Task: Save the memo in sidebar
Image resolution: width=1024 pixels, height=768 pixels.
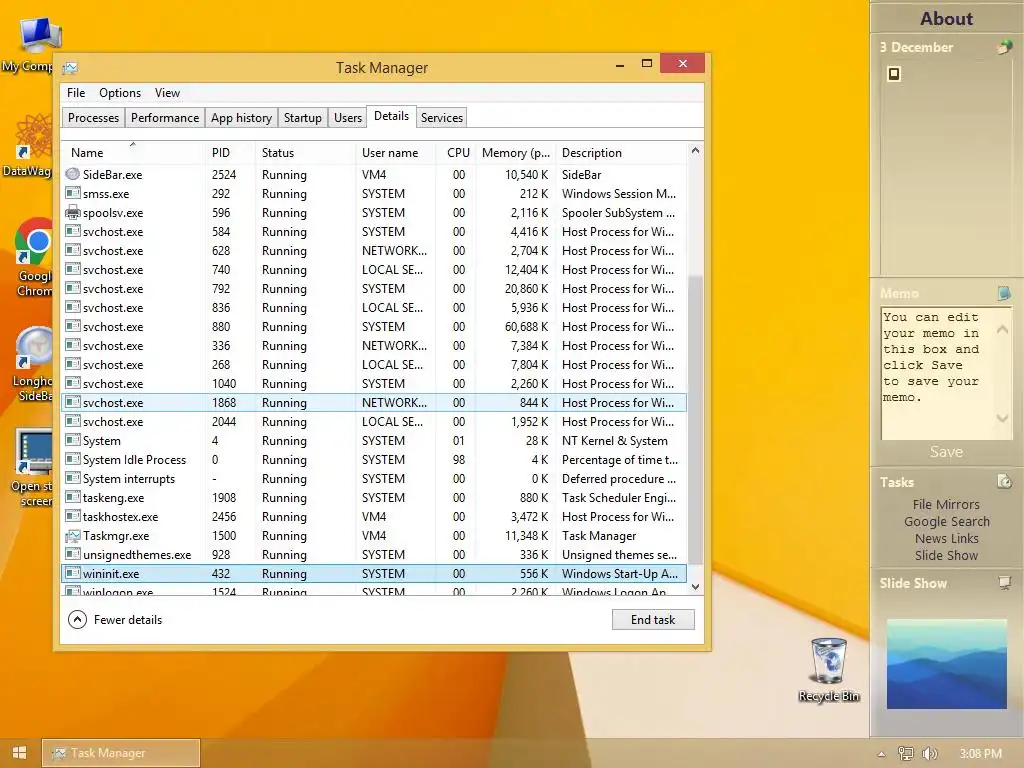Action: pos(946,451)
